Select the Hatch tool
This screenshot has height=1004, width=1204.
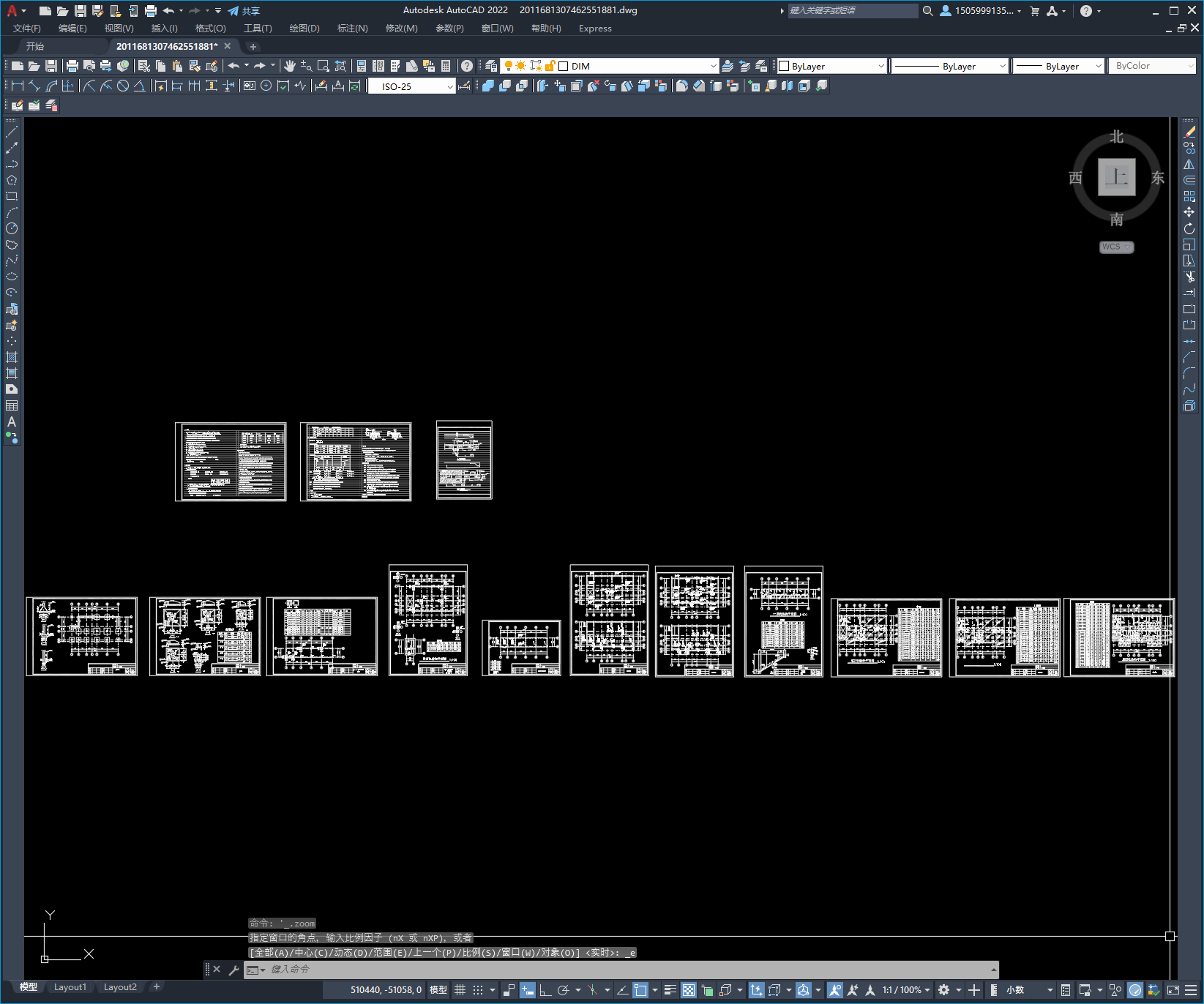[12, 357]
